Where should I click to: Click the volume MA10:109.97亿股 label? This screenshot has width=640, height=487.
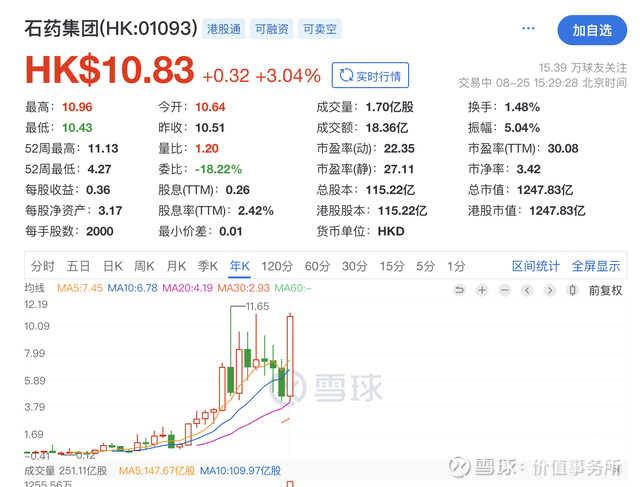coord(240,471)
